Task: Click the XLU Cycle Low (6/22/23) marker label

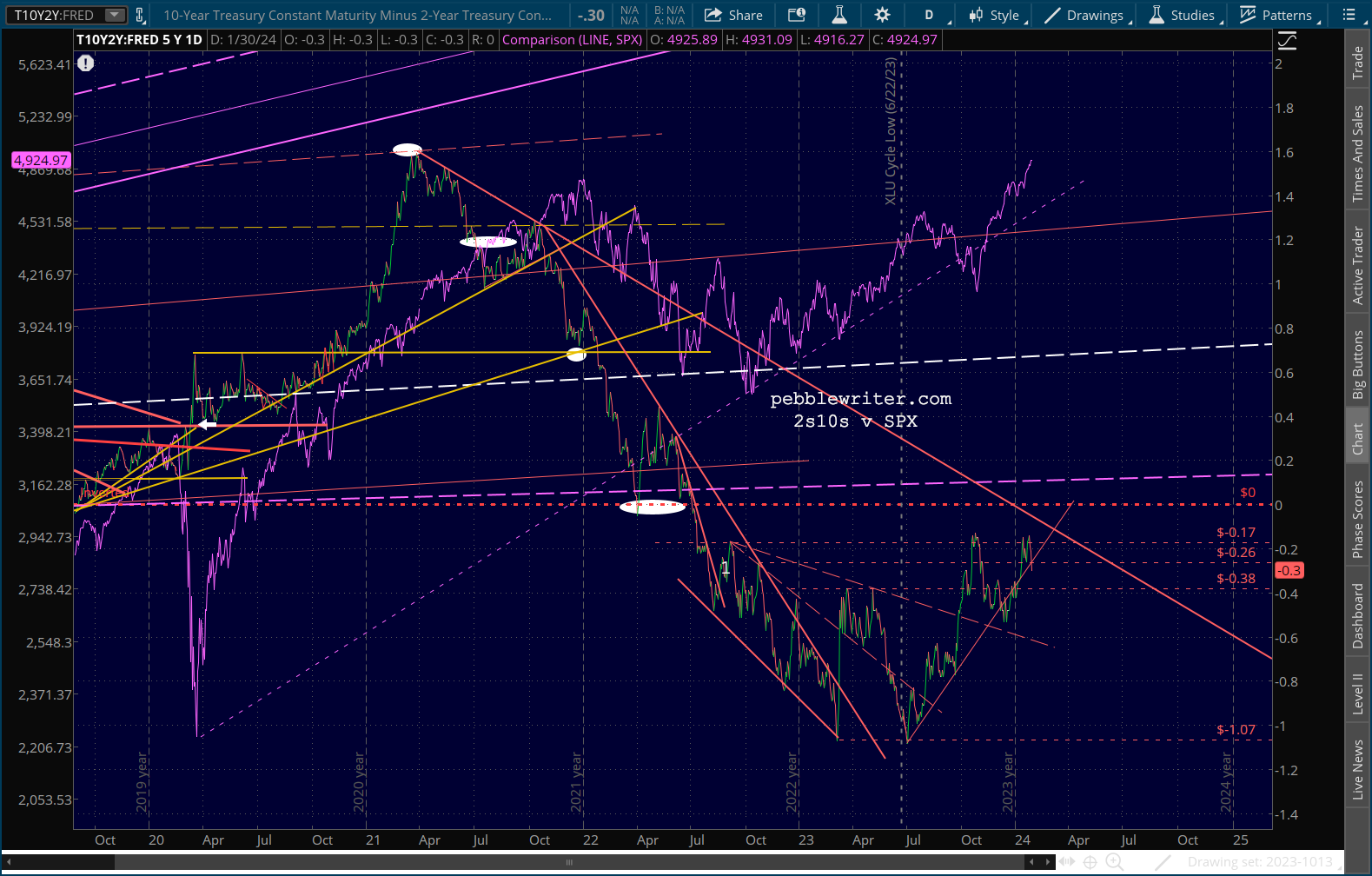Action: tap(891, 131)
